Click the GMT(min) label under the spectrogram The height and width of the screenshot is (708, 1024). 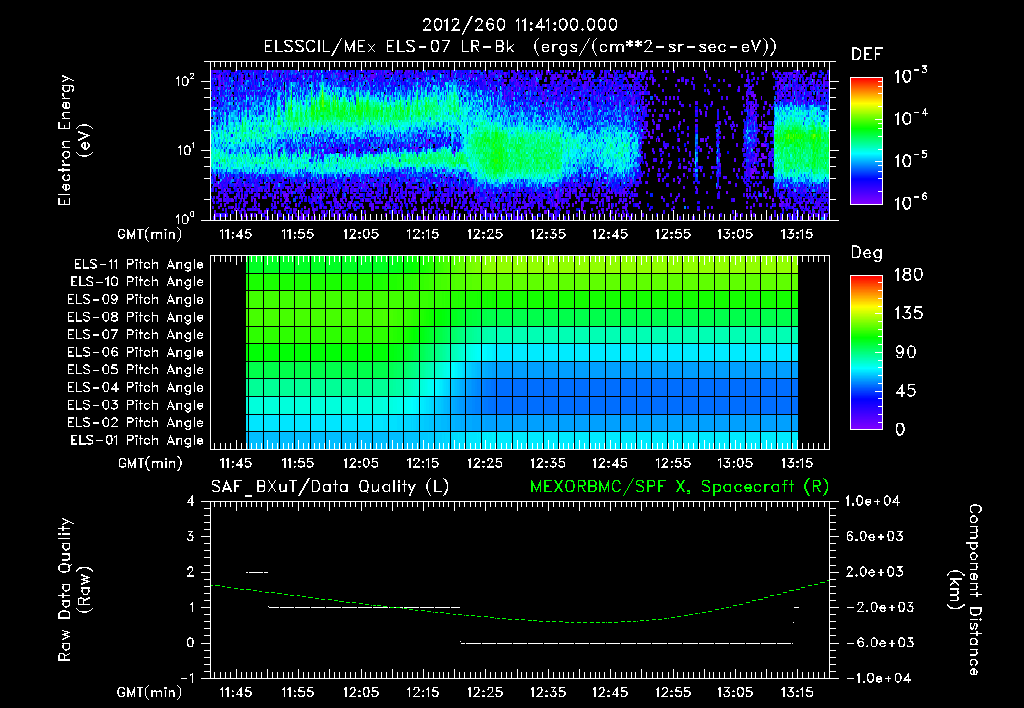(150, 234)
